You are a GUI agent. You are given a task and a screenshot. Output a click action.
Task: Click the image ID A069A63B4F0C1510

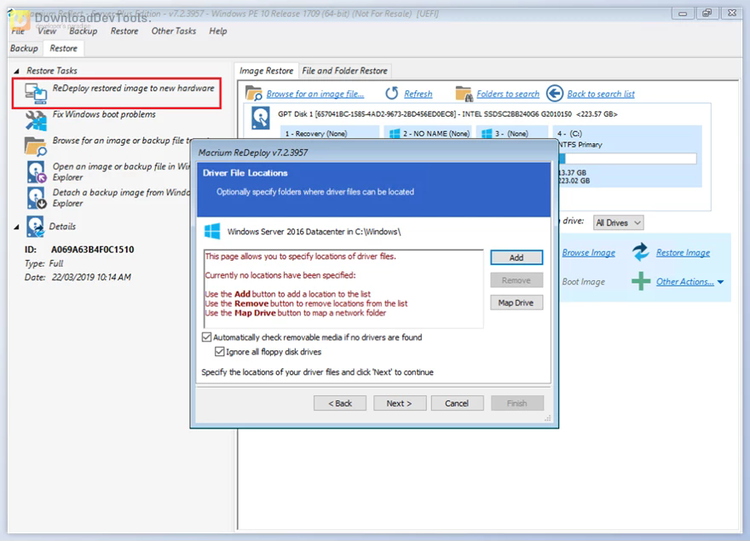click(92, 249)
